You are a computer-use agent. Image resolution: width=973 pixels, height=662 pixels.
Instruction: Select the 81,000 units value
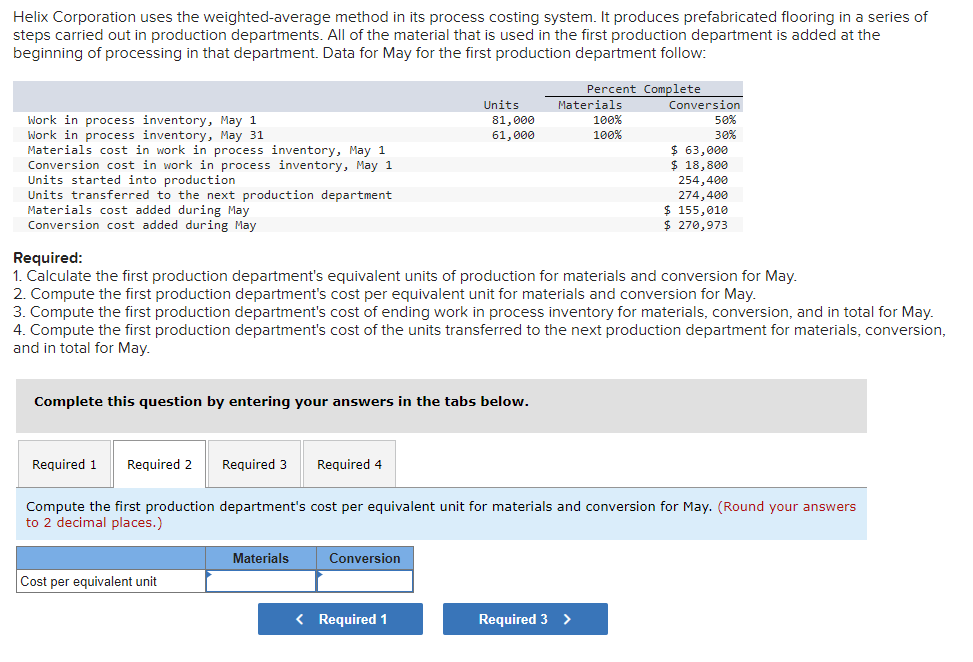(x=513, y=120)
